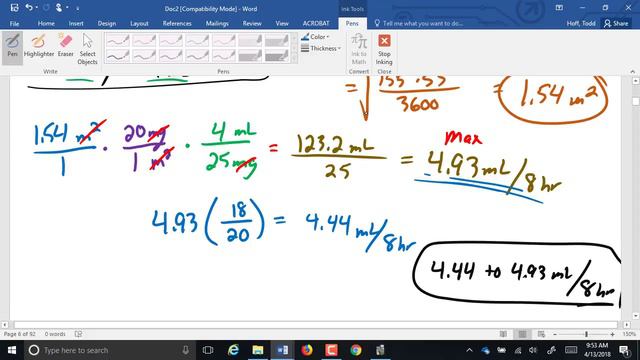Show hidden system tray icons

(469, 350)
